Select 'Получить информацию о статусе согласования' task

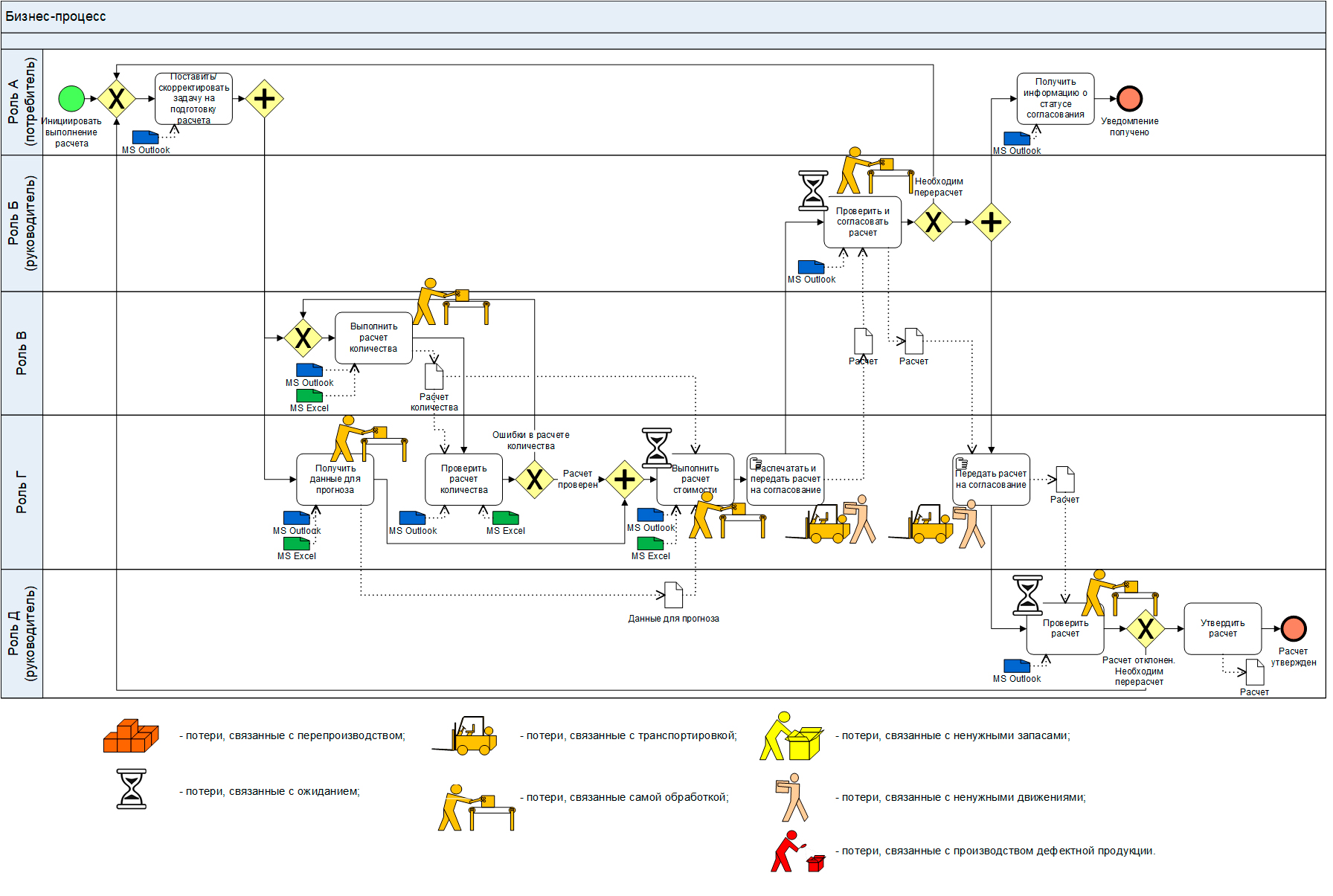click(1055, 98)
